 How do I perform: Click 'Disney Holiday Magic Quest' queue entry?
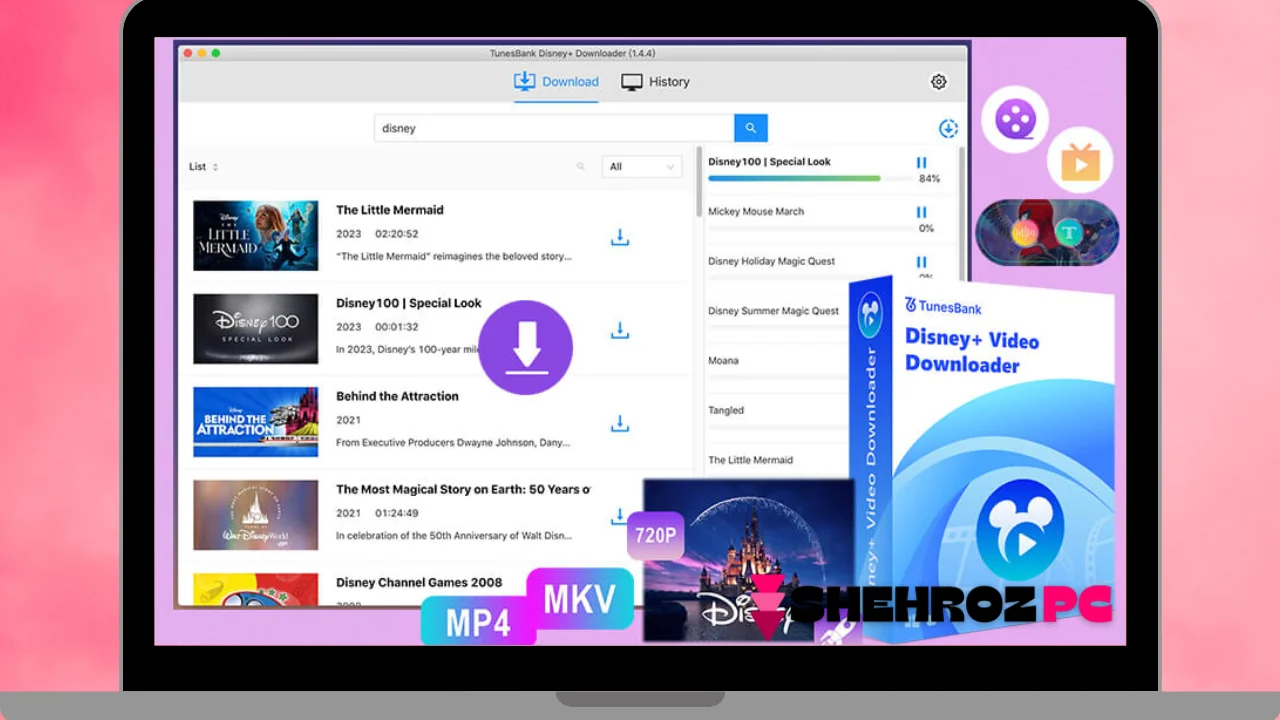(772, 262)
